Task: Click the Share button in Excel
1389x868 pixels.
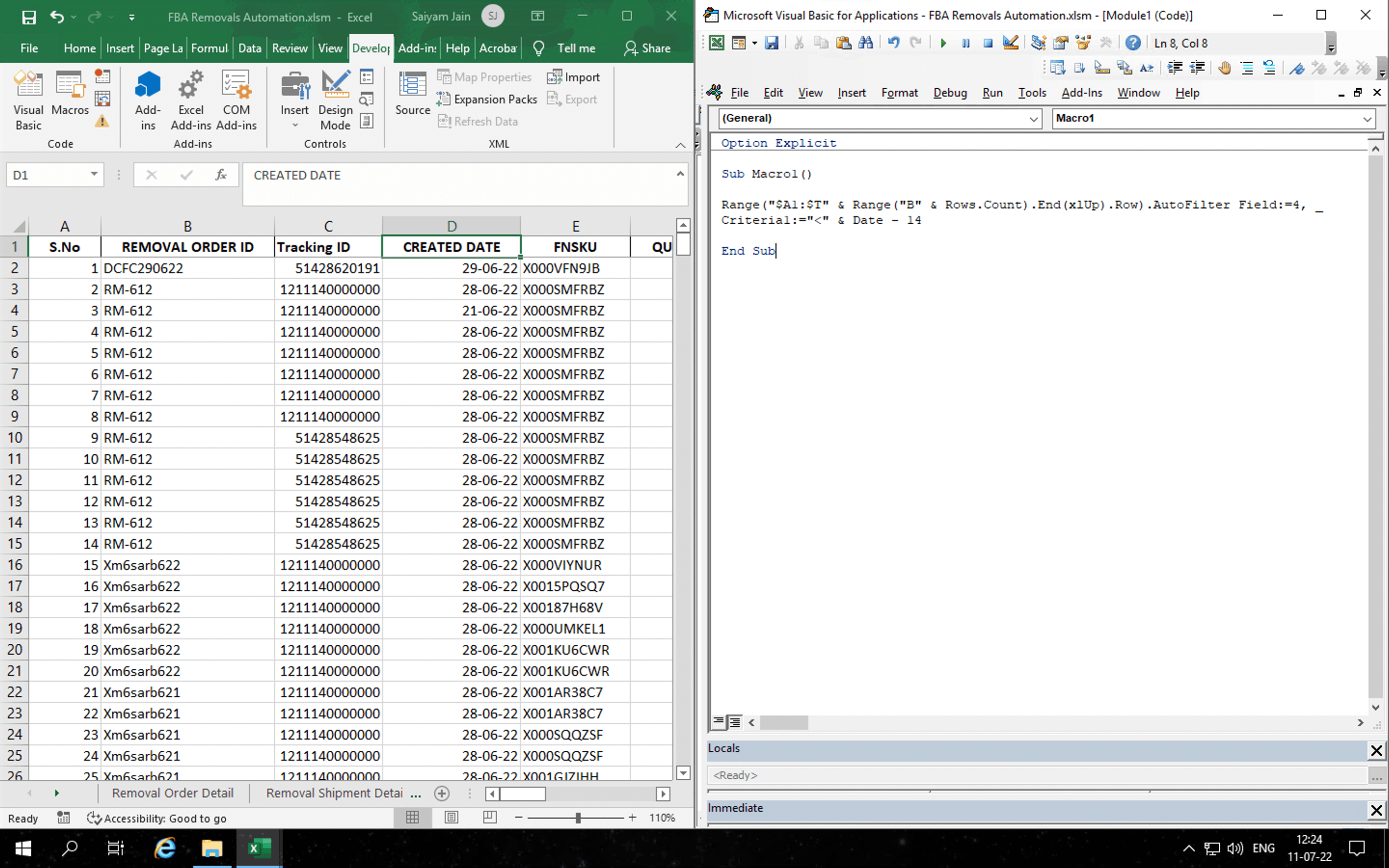Action: [x=647, y=48]
